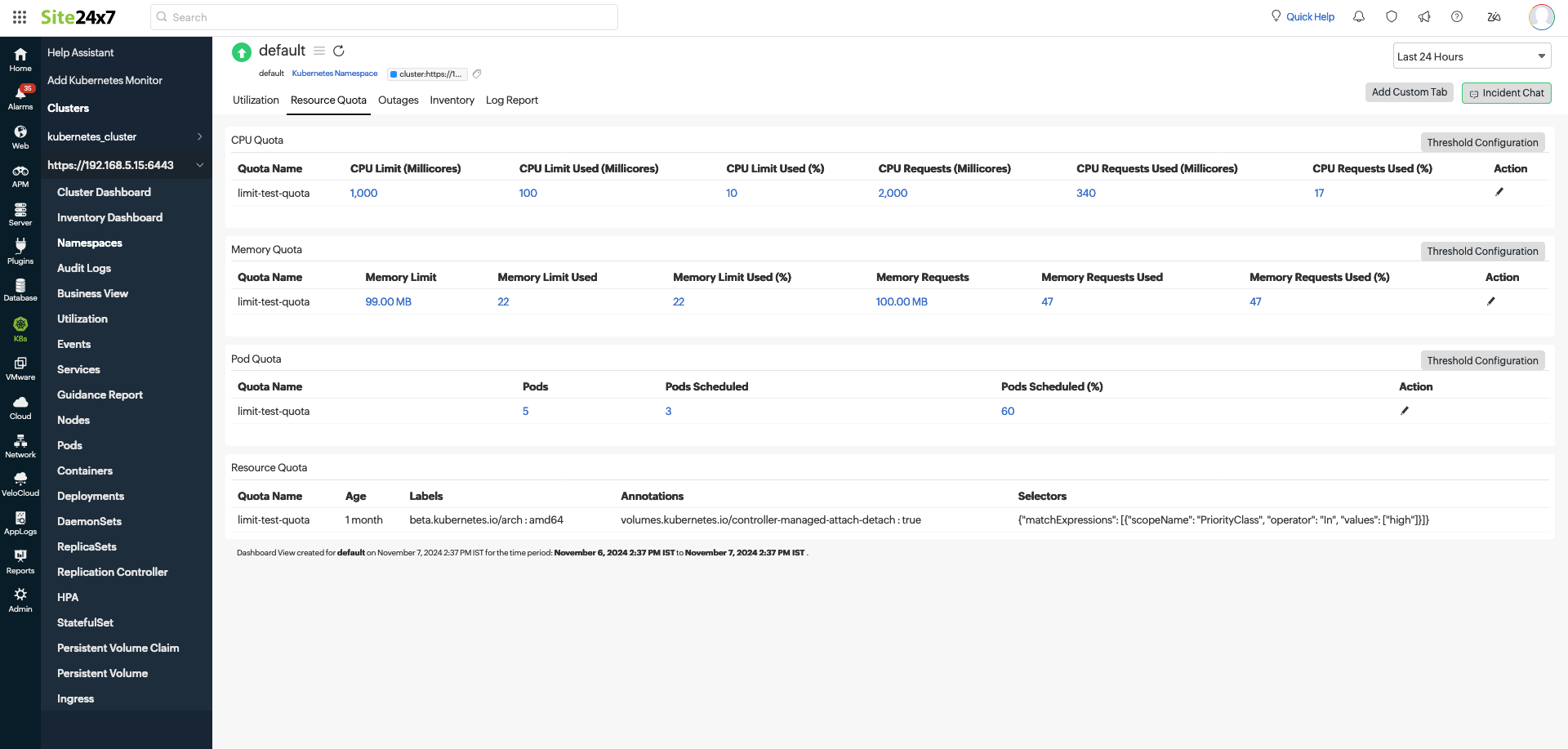Click the cluster:https tag chip

(x=426, y=74)
